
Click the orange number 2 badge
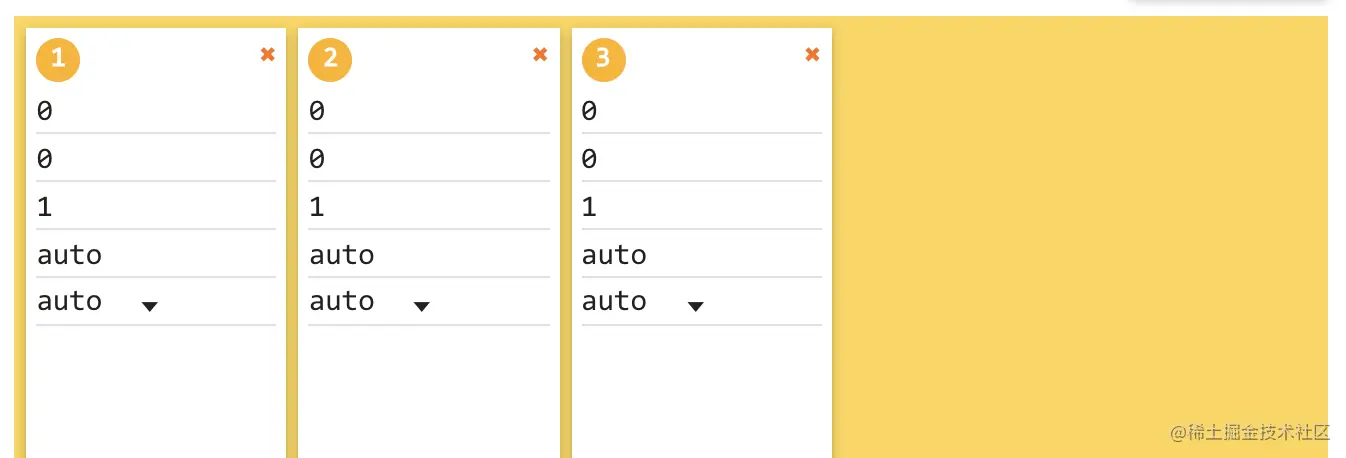[330, 59]
